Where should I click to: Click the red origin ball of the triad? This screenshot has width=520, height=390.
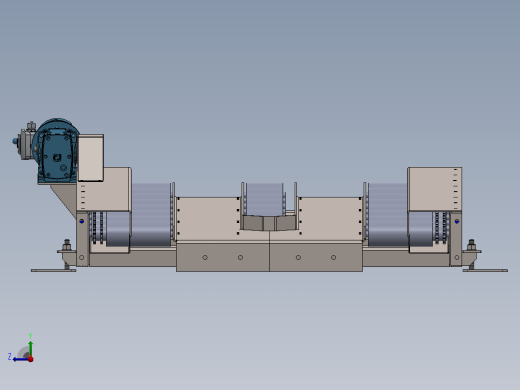[x=31, y=359]
